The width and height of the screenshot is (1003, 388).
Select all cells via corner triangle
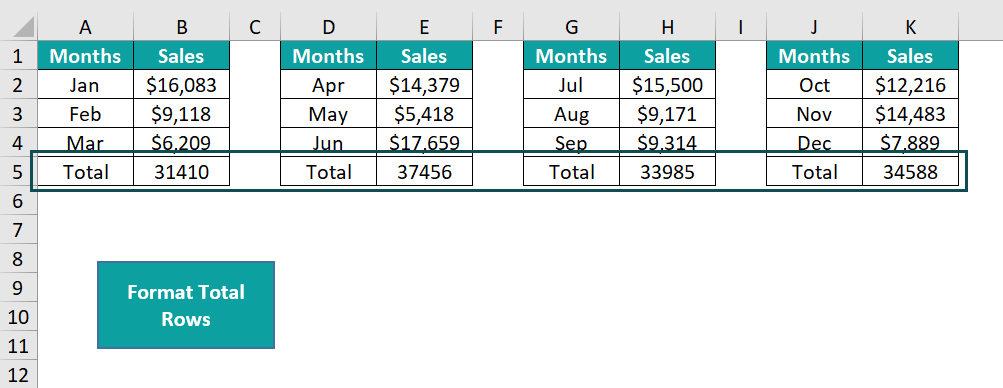(x=19, y=27)
